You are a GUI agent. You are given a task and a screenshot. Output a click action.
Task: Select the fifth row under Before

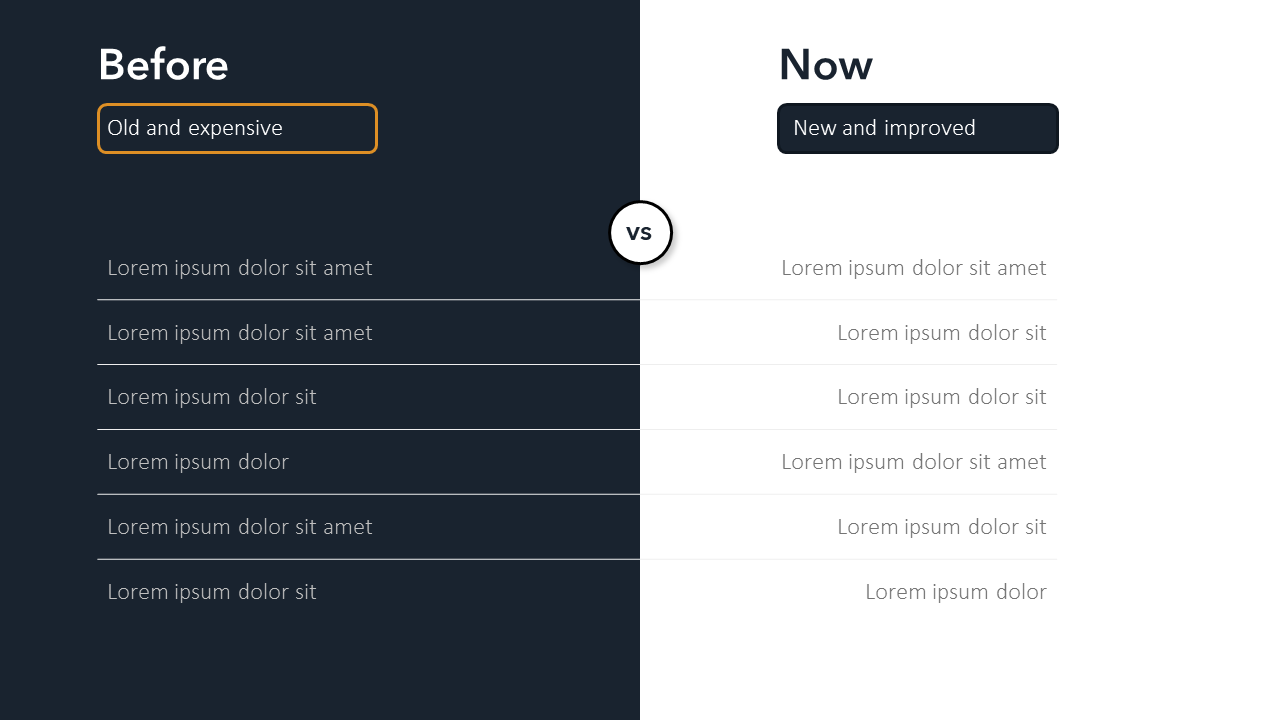click(240, 527)
